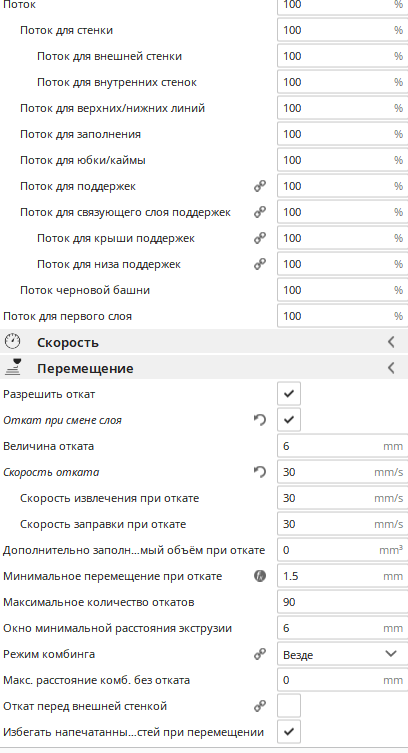Click link icon for Поток для крыши поддержек

point(260,238)
